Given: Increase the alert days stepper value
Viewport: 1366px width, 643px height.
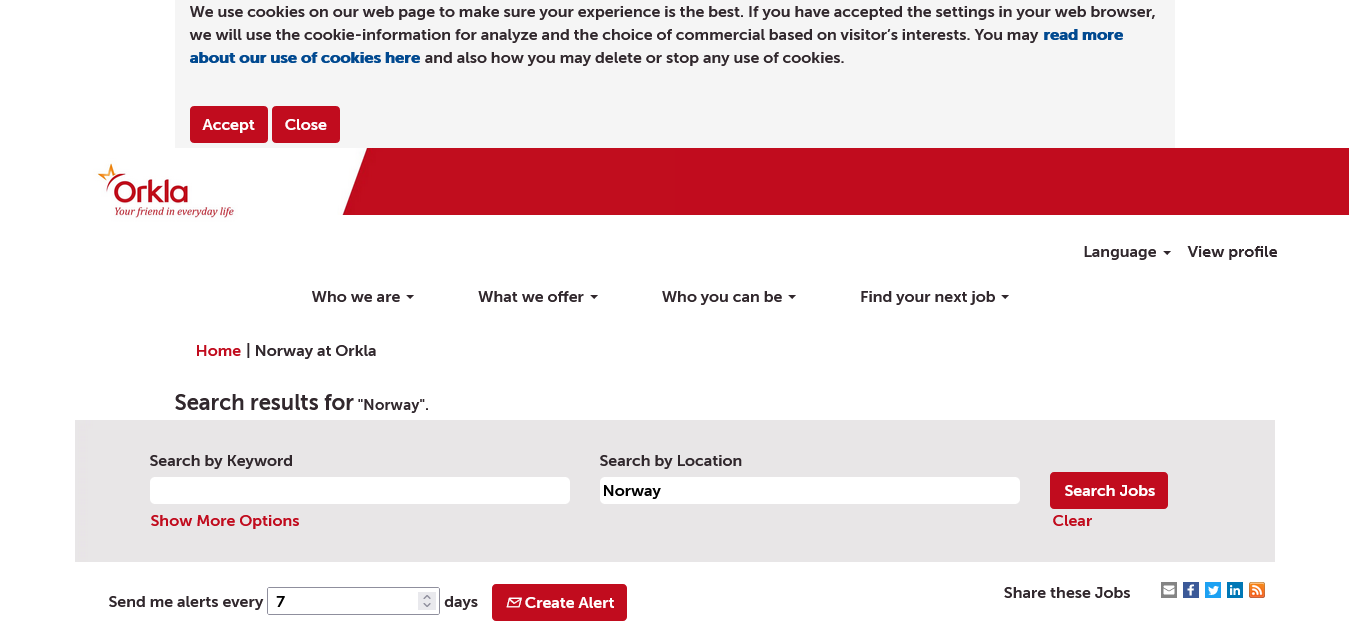Looking at the screenshot, I should point(427,596).
